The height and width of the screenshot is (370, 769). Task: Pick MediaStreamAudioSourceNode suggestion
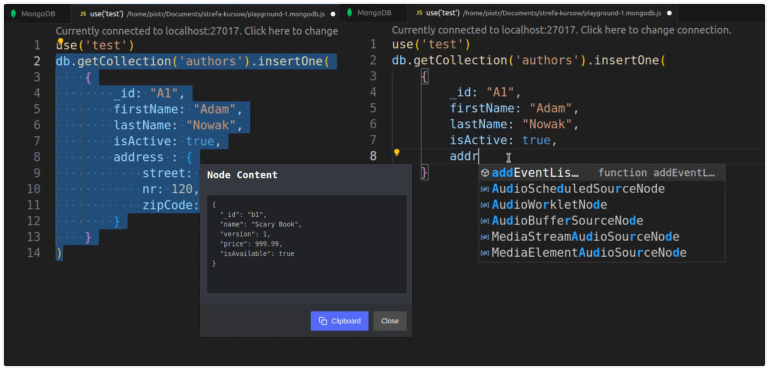pos(602,237)
